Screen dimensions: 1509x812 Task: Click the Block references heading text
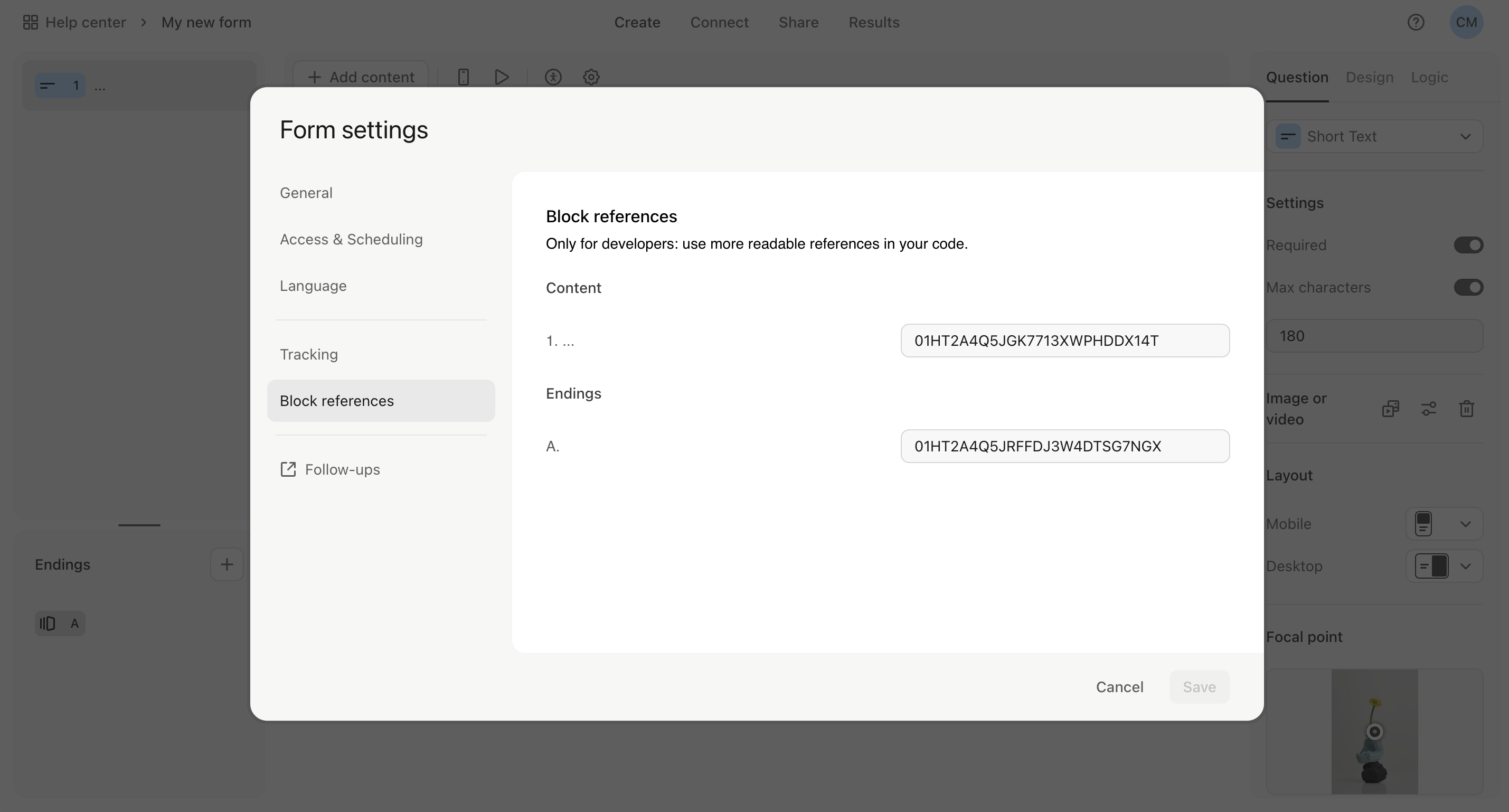point(611,216)
